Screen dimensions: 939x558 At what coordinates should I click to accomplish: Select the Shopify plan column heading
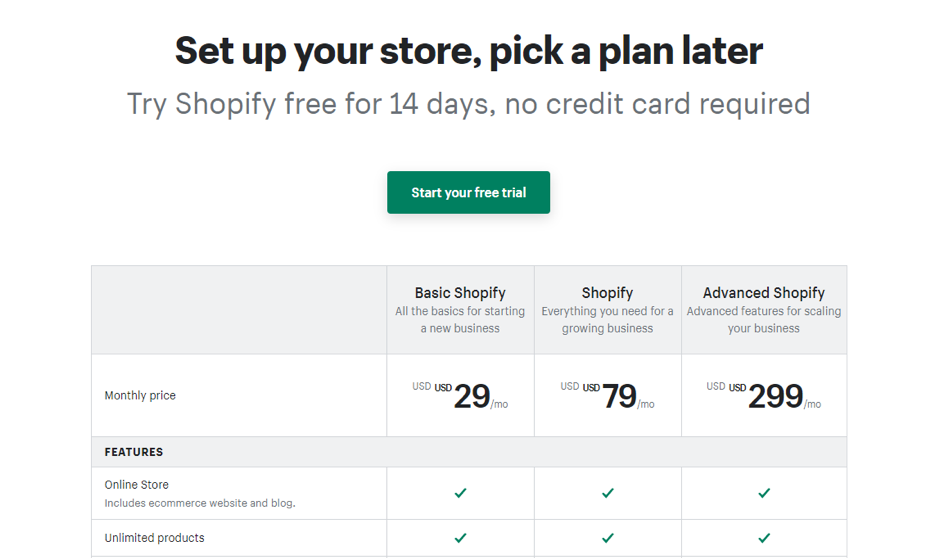(607, 293)
